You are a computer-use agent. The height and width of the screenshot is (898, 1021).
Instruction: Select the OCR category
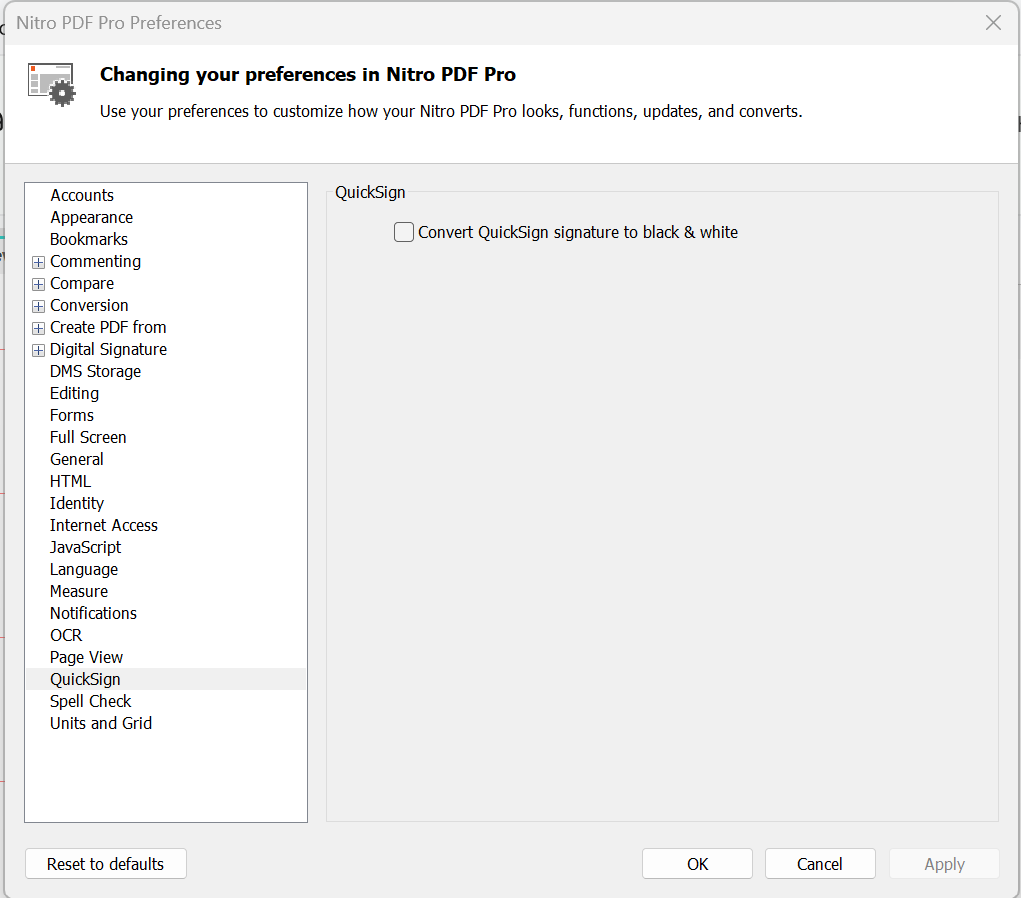(x=66, y=636)
